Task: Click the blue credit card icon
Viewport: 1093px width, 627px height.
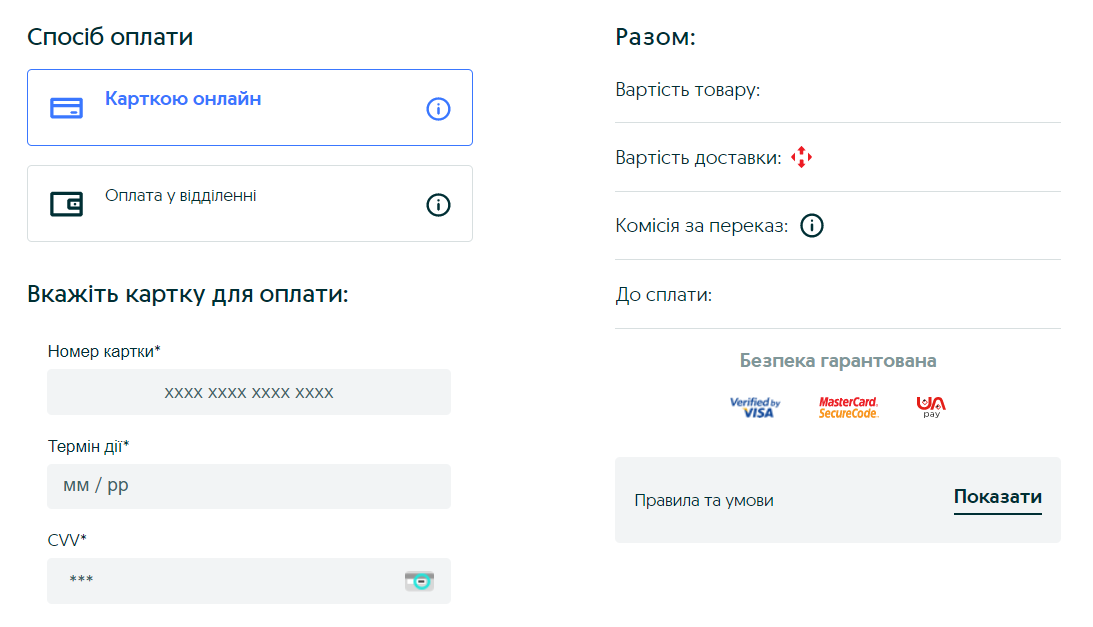Action: [x=66, y=108]
